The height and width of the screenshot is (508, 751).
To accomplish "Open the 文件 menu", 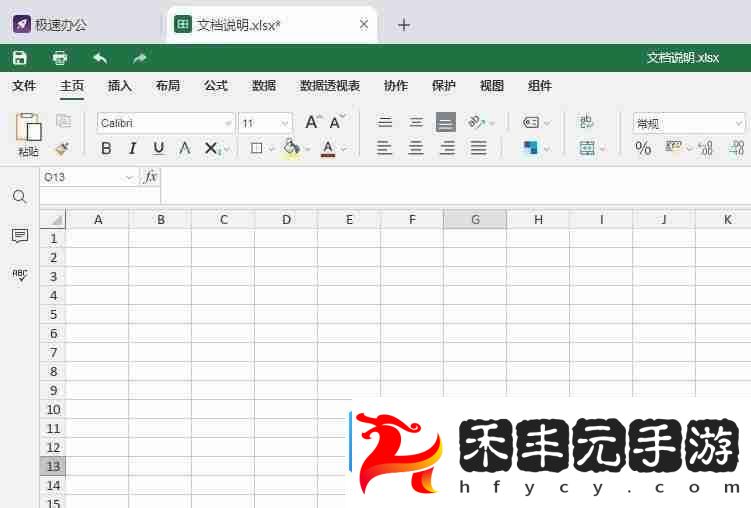I will coord(24,86).
